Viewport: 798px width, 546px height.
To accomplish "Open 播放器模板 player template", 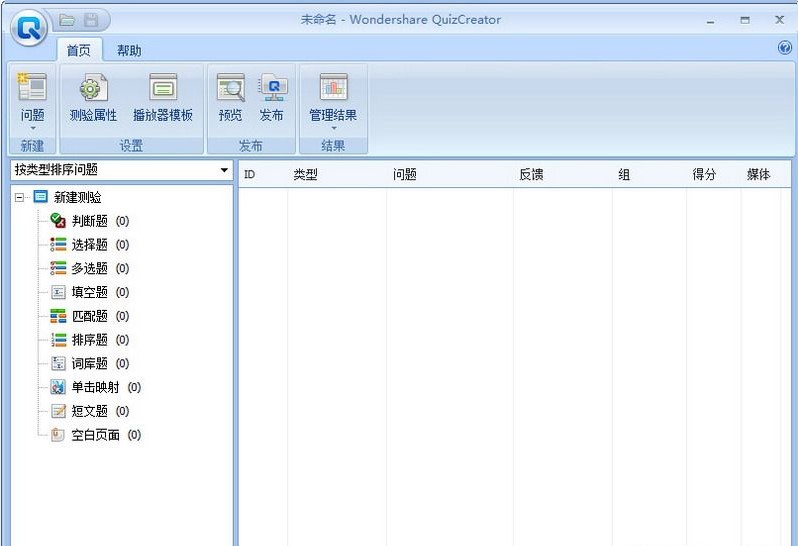I will (x=163, y=99).
